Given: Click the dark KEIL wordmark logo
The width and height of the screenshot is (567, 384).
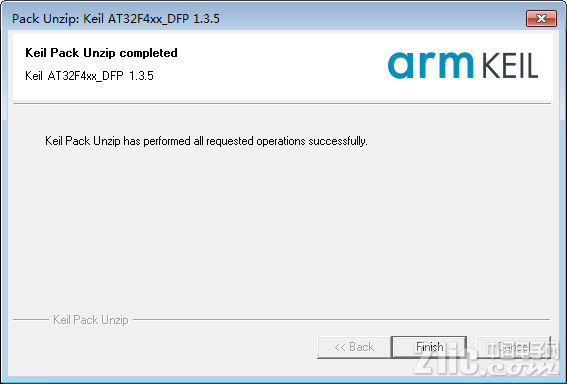Looking at the screenshot, I should point(510,66).
